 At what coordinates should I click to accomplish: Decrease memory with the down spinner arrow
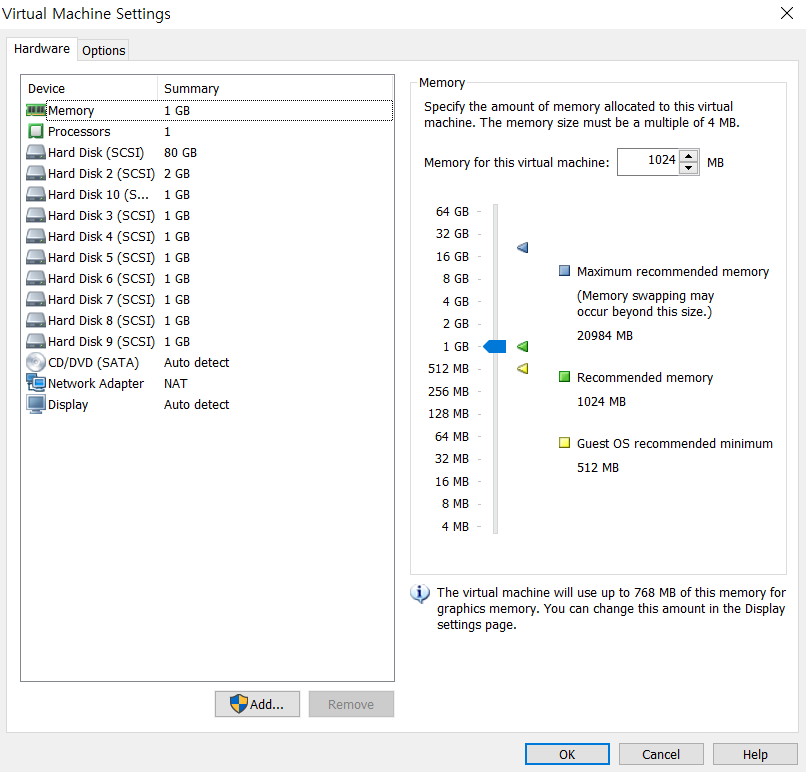[689, 168]
